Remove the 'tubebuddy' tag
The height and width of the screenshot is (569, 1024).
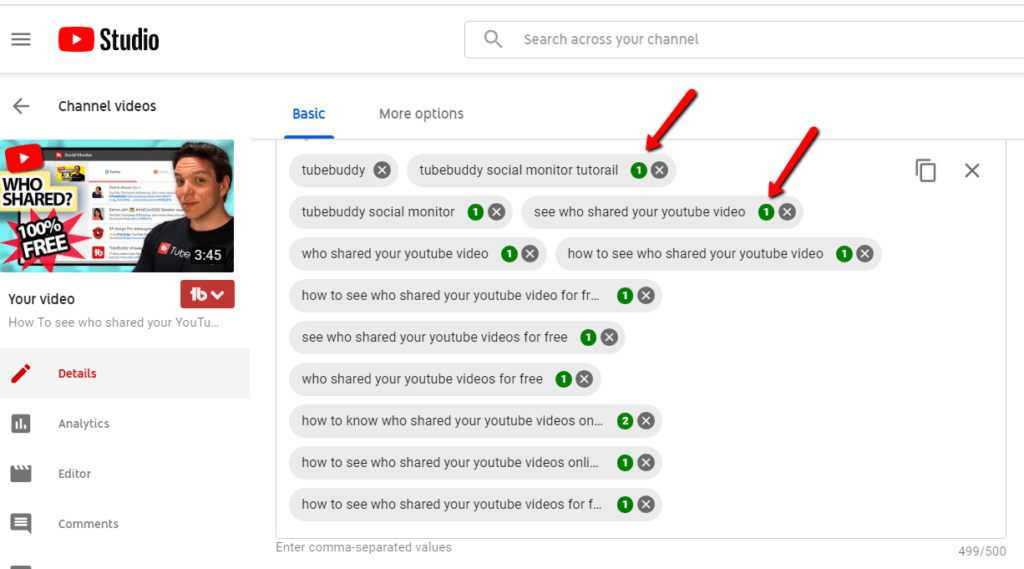tap(382, 170)
